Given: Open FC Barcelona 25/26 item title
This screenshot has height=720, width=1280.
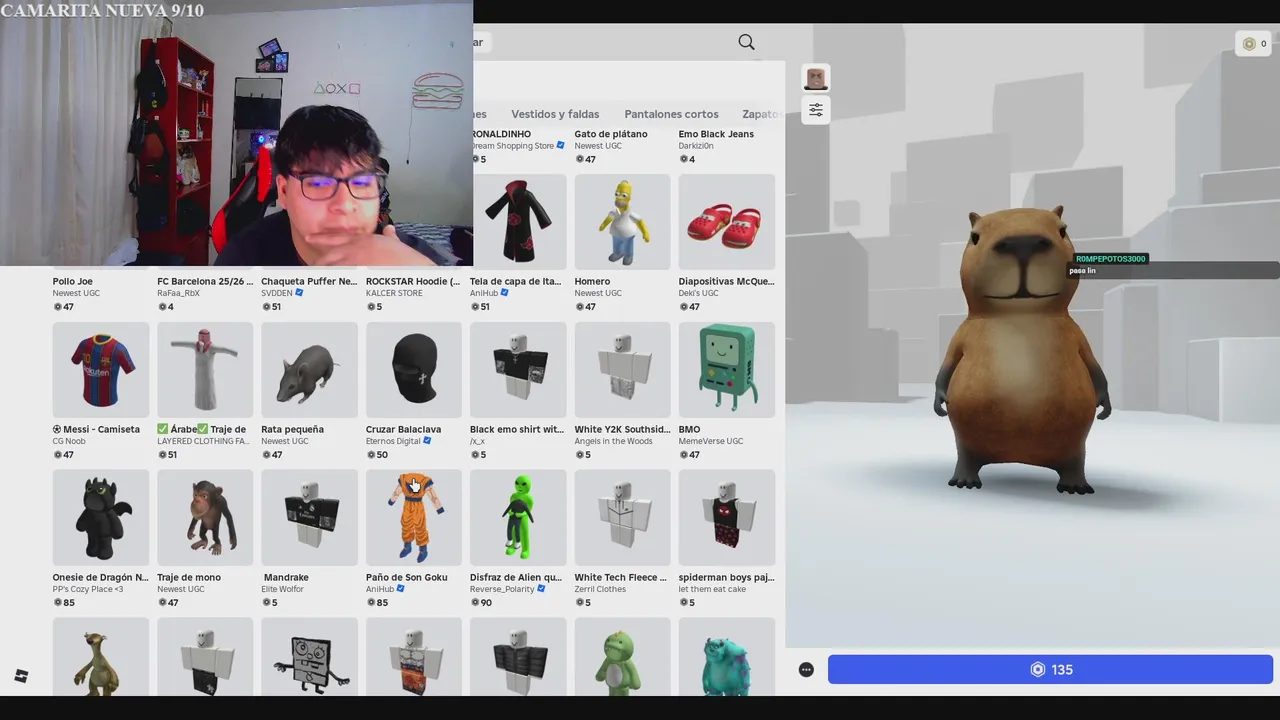Looking at the screenshot, I should 205,281.
